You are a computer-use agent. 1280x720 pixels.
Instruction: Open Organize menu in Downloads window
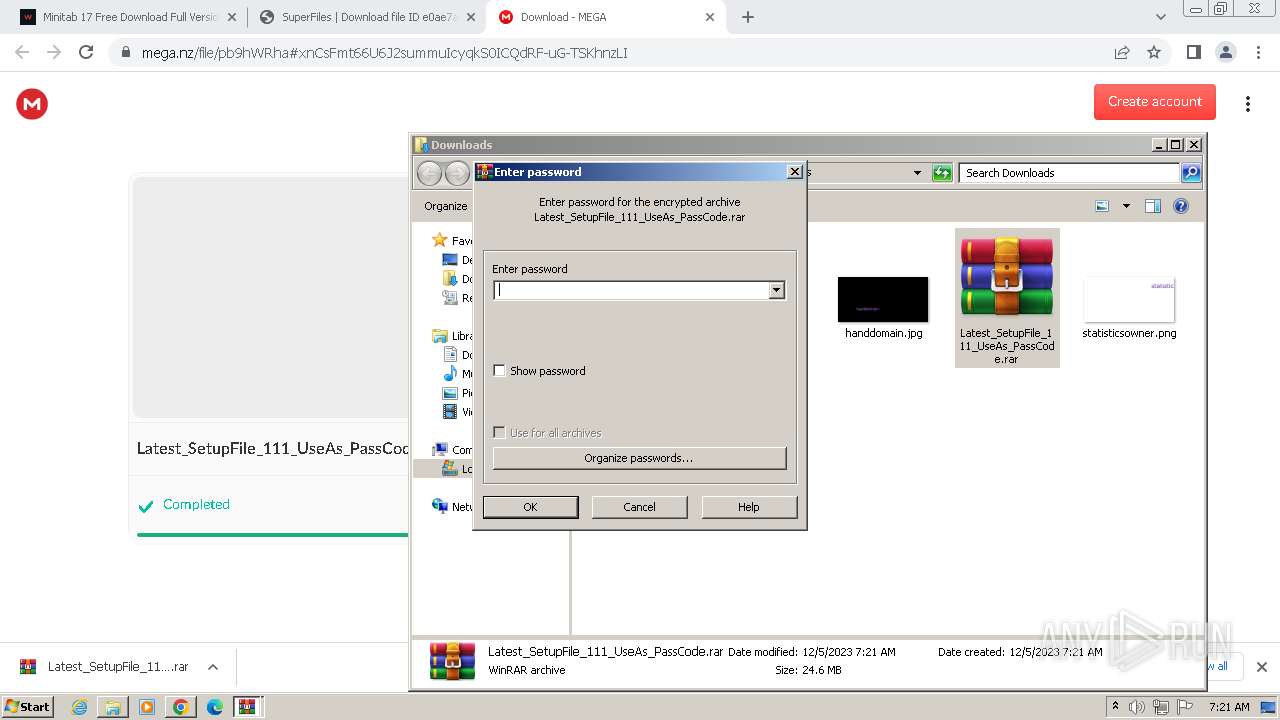pyautogui.click(x=446, y=206)
